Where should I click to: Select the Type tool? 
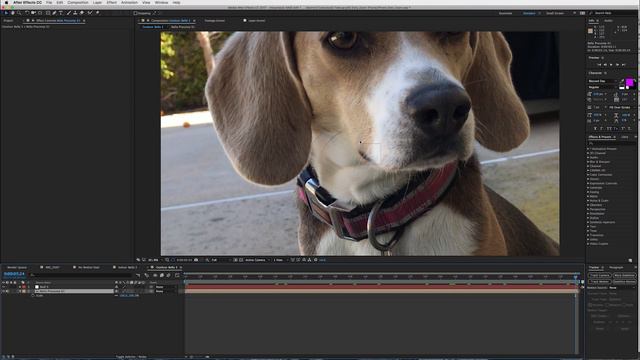click(x=61, y=13)
